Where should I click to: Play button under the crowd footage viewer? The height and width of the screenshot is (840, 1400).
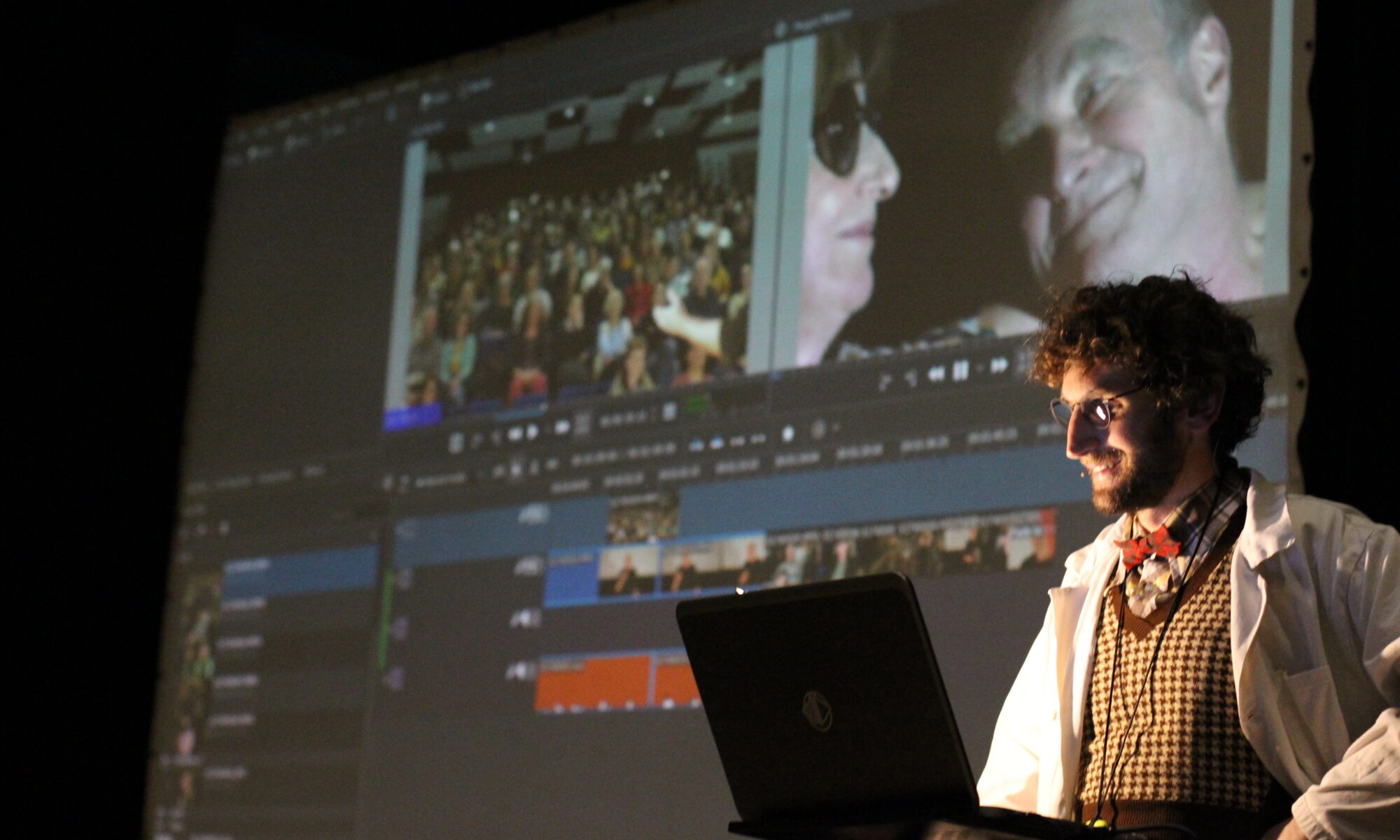pyautogui.click(x=533, y=433)
